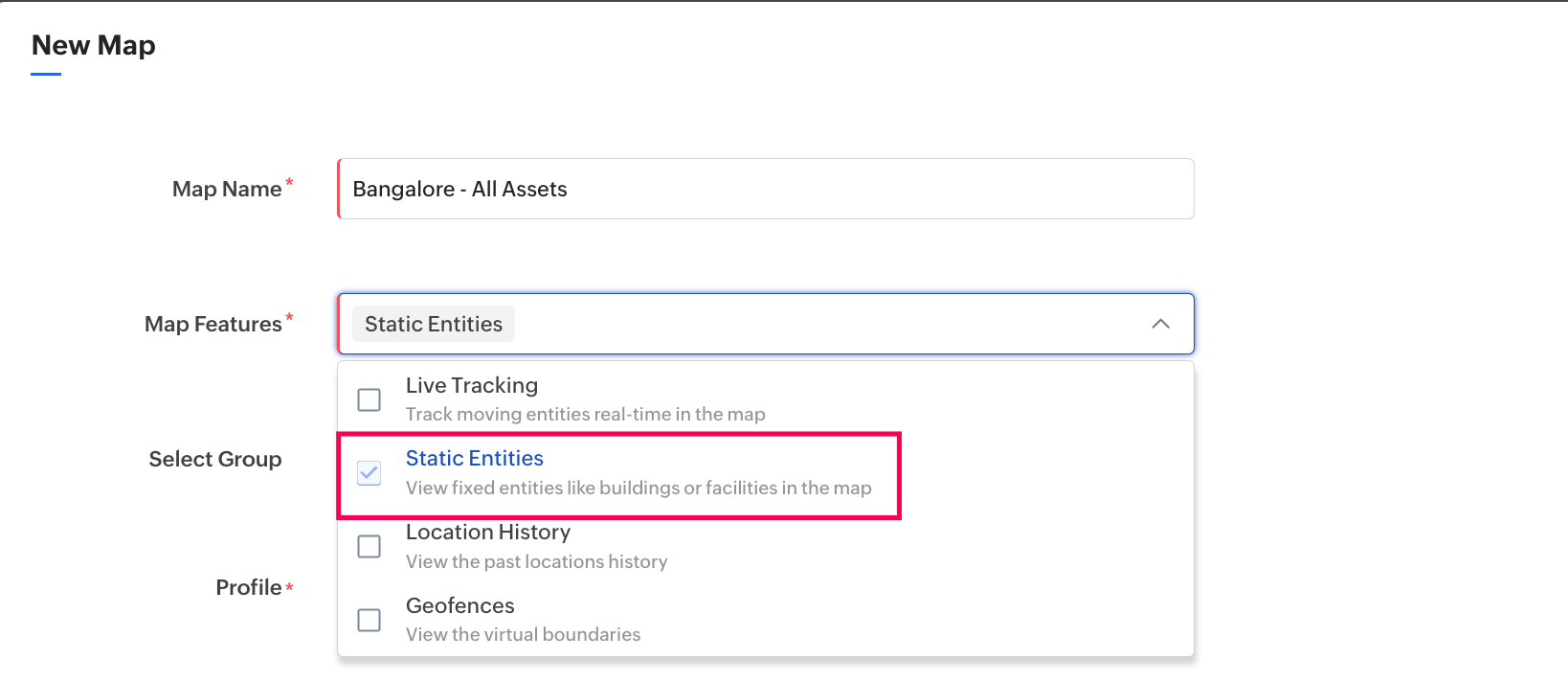Click 'View the past locations history' description
The height and width of the screenshot is (682, 1568).
click(x=537, y=561)
